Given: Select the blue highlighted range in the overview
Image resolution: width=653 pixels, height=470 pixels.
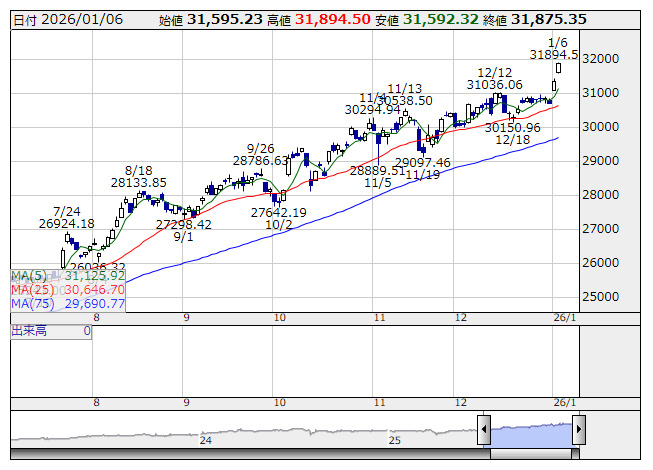Looking at the screenshot, I should [x=531, y=434].
